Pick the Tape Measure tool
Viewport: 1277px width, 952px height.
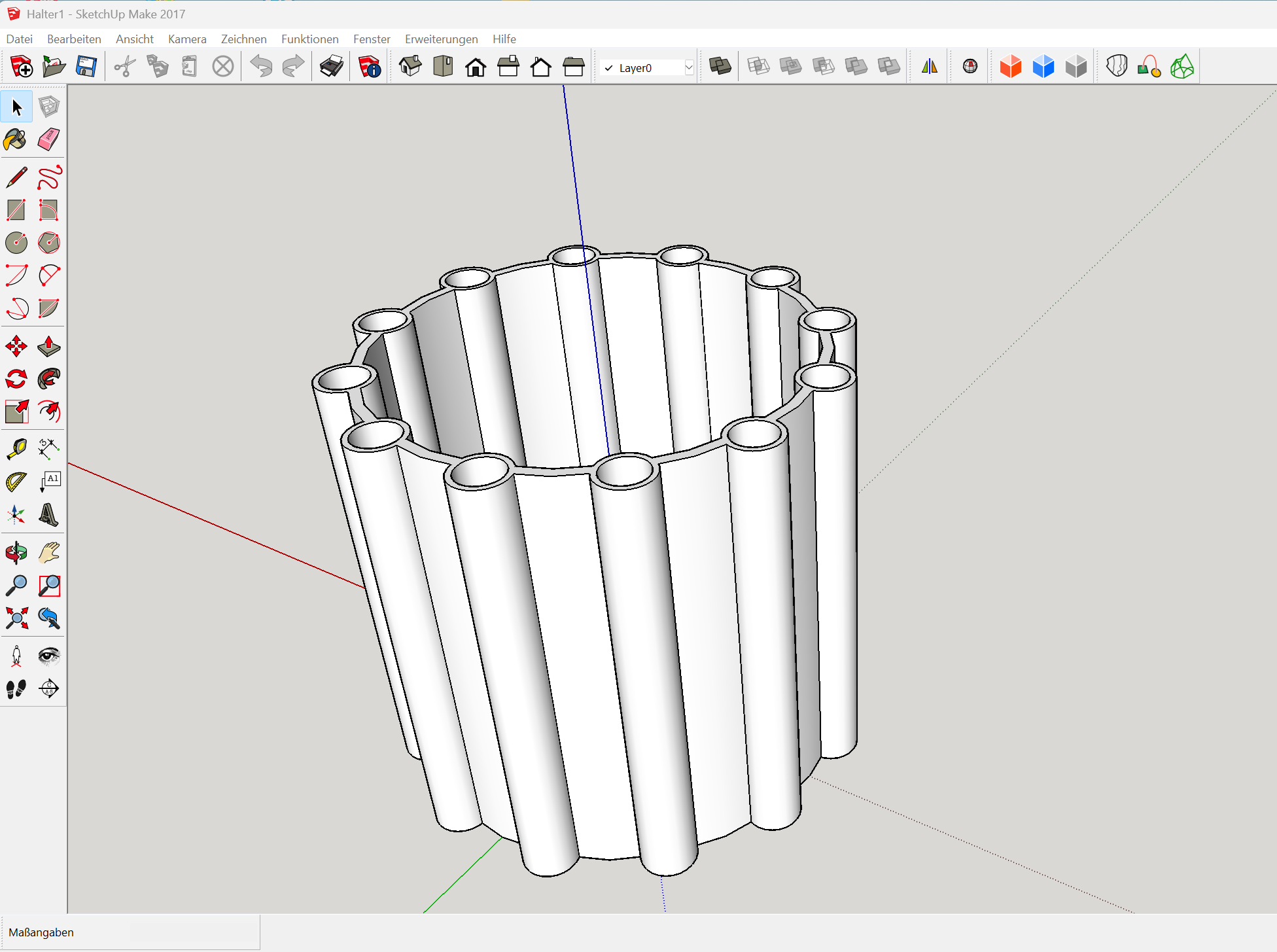[x=16, y=450]
